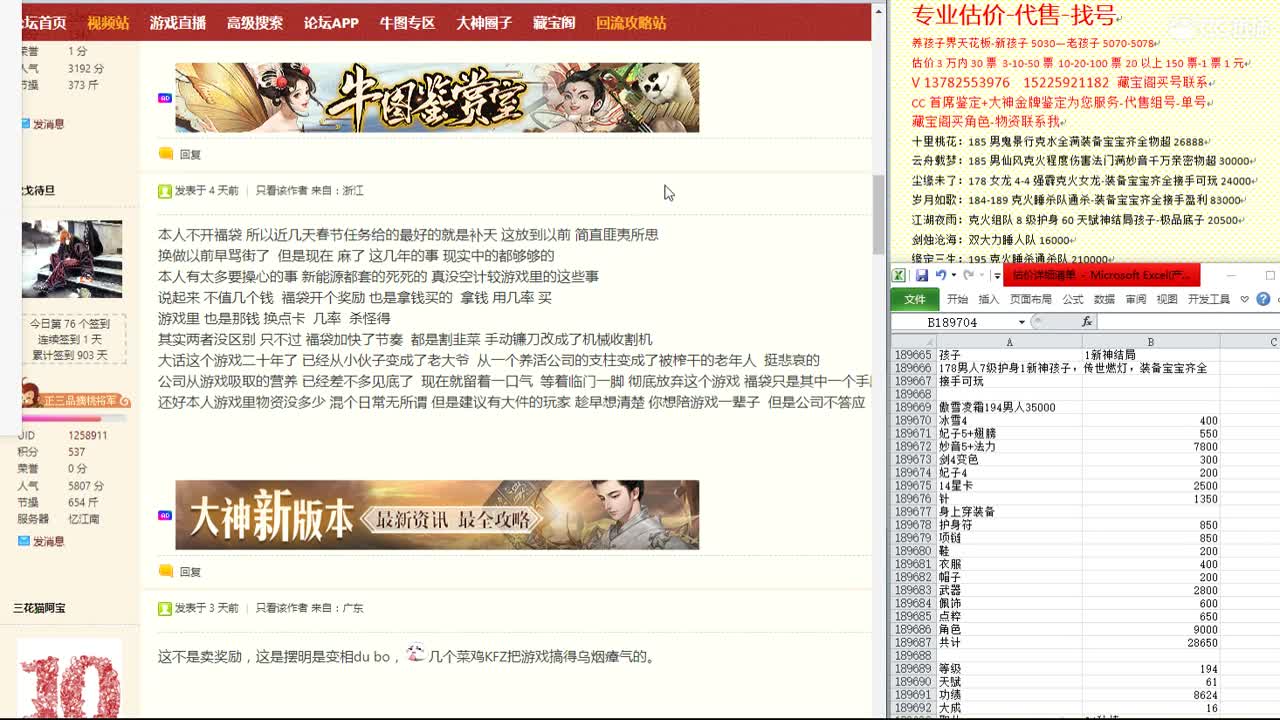Click cell with value 7800
1280x720 pixels.
pyautogui.click(x=1150, y=447)
